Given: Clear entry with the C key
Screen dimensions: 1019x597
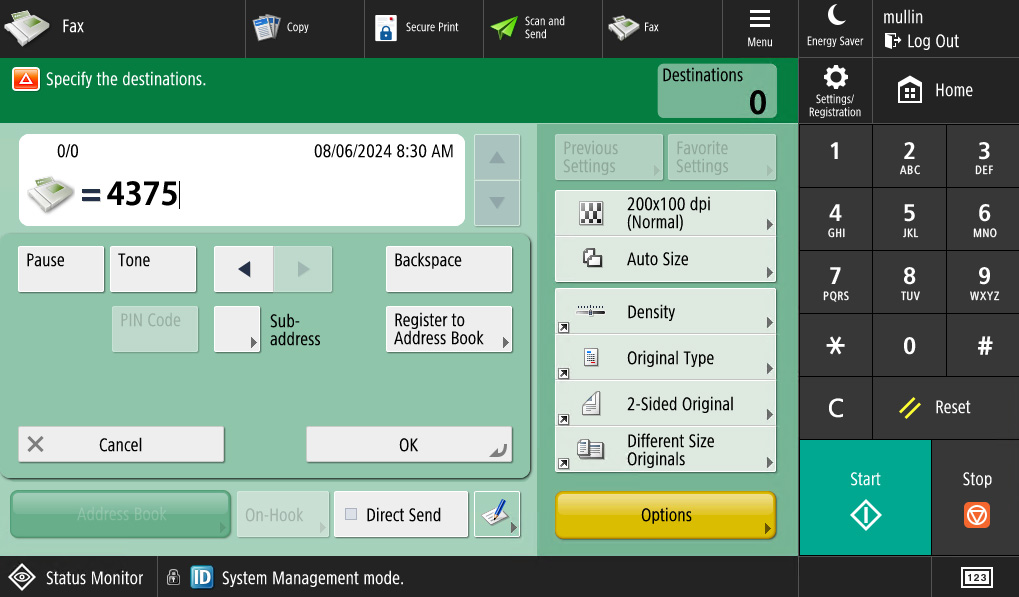Looking at the screenshot, I should pyautogui.click(x=835, y=408).
